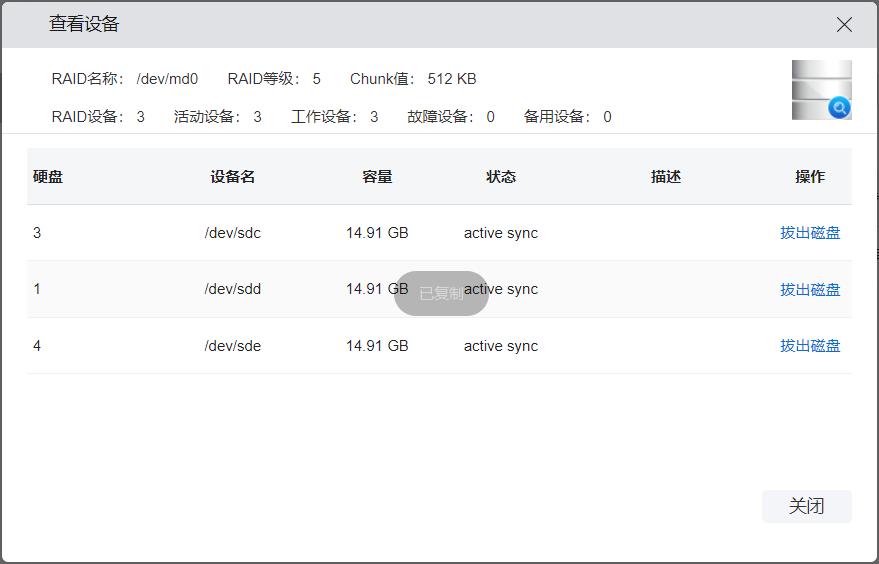Close the 查看设备 dialog with X icon
Viewport: 879px width, 564px height.
844,25
